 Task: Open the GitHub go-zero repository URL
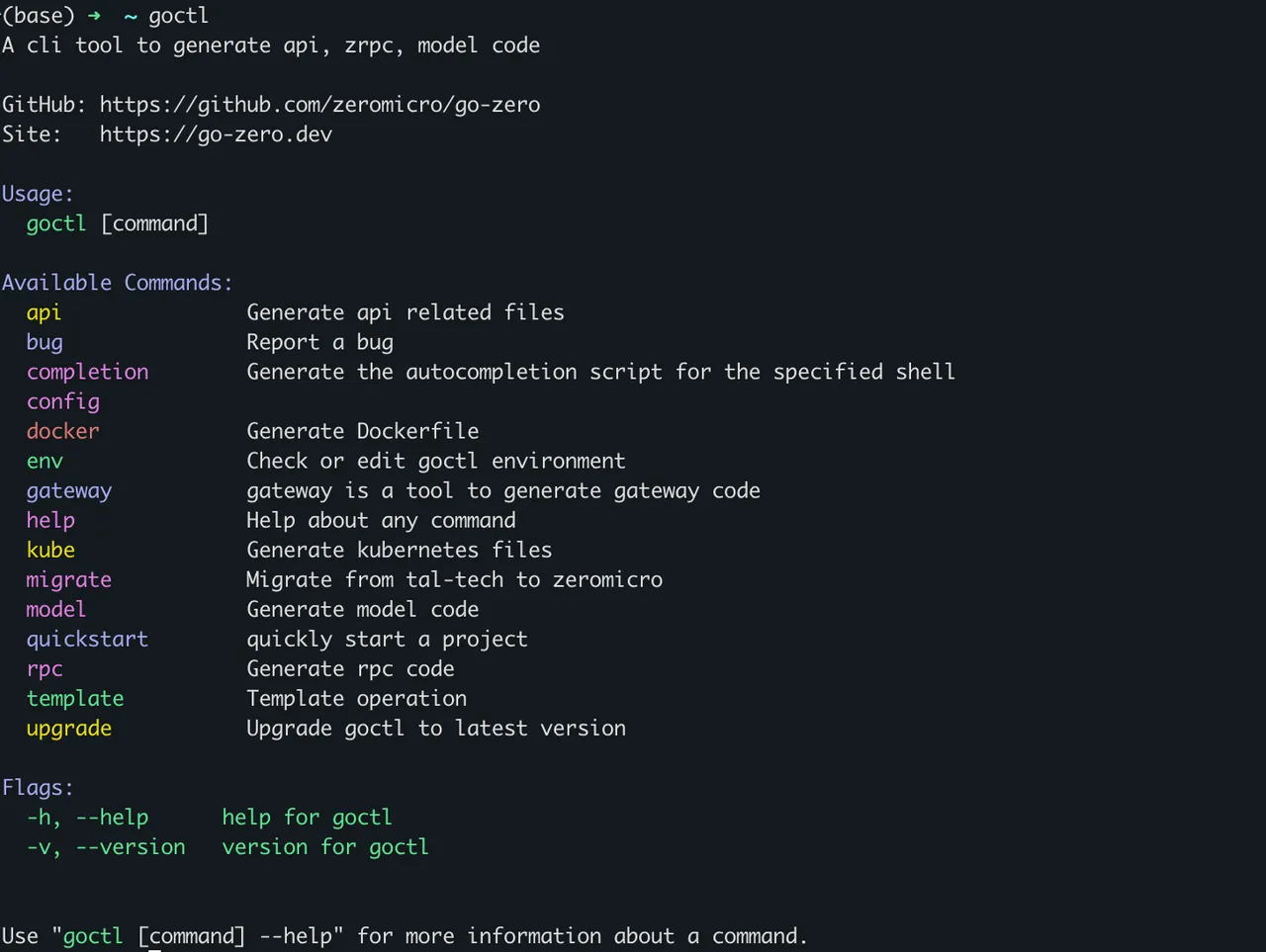[x=319, y=105]
